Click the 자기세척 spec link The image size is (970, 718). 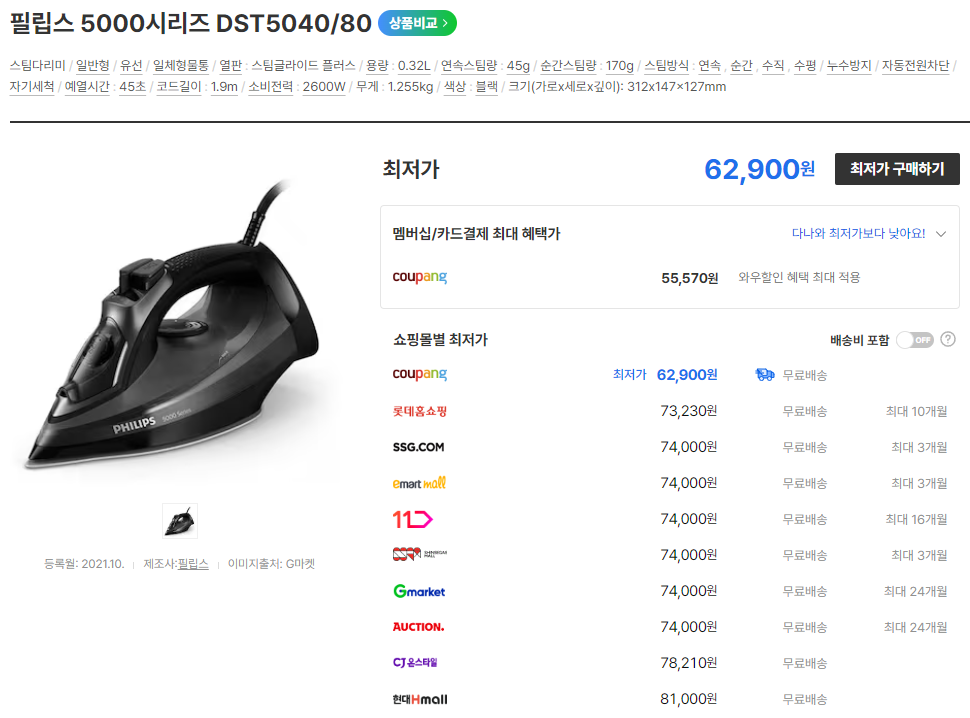[32, 87]
